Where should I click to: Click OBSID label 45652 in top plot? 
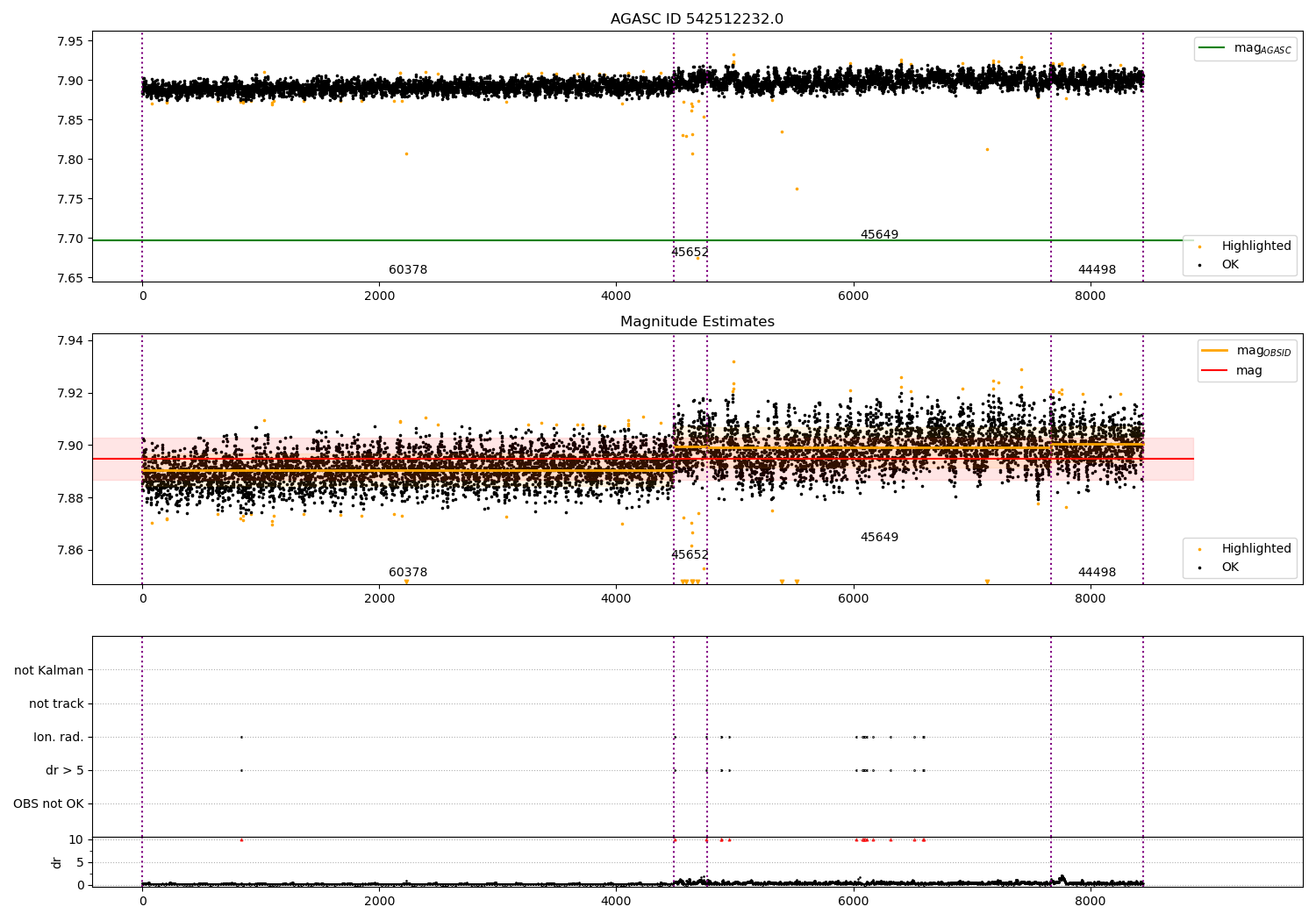pos(690,253)
